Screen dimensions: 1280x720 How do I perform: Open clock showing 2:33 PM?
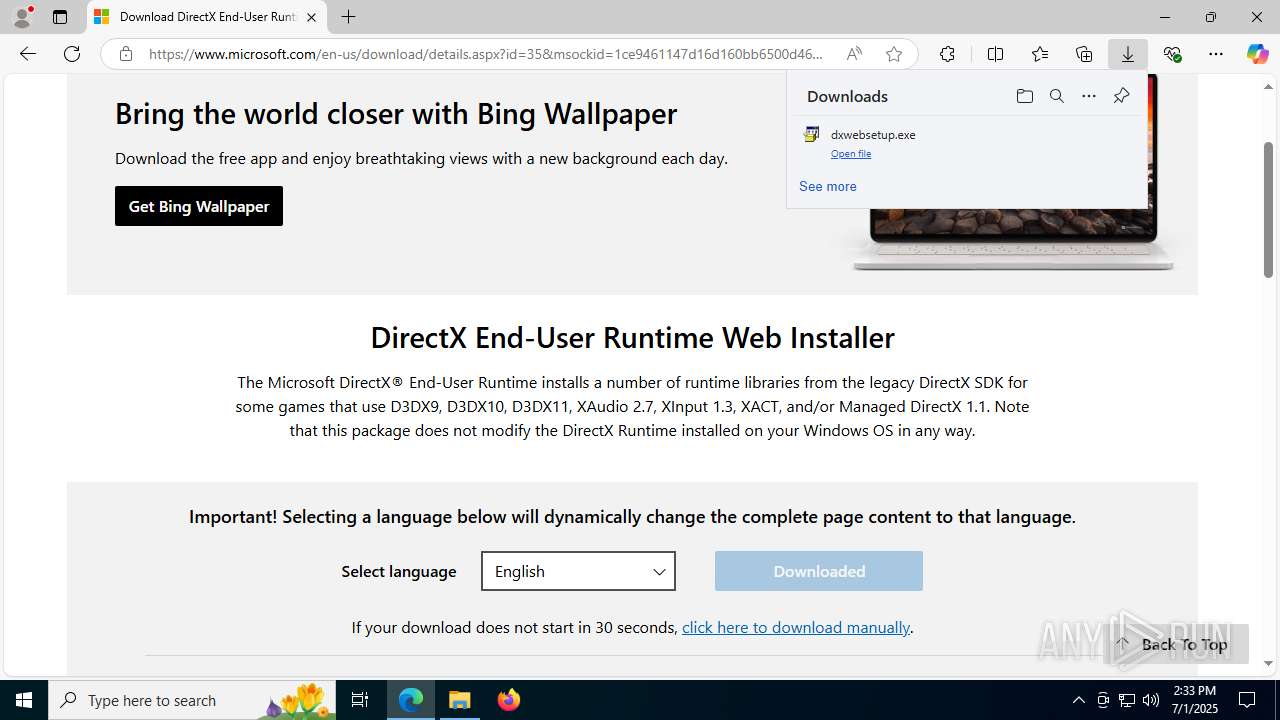[1193, 700]
